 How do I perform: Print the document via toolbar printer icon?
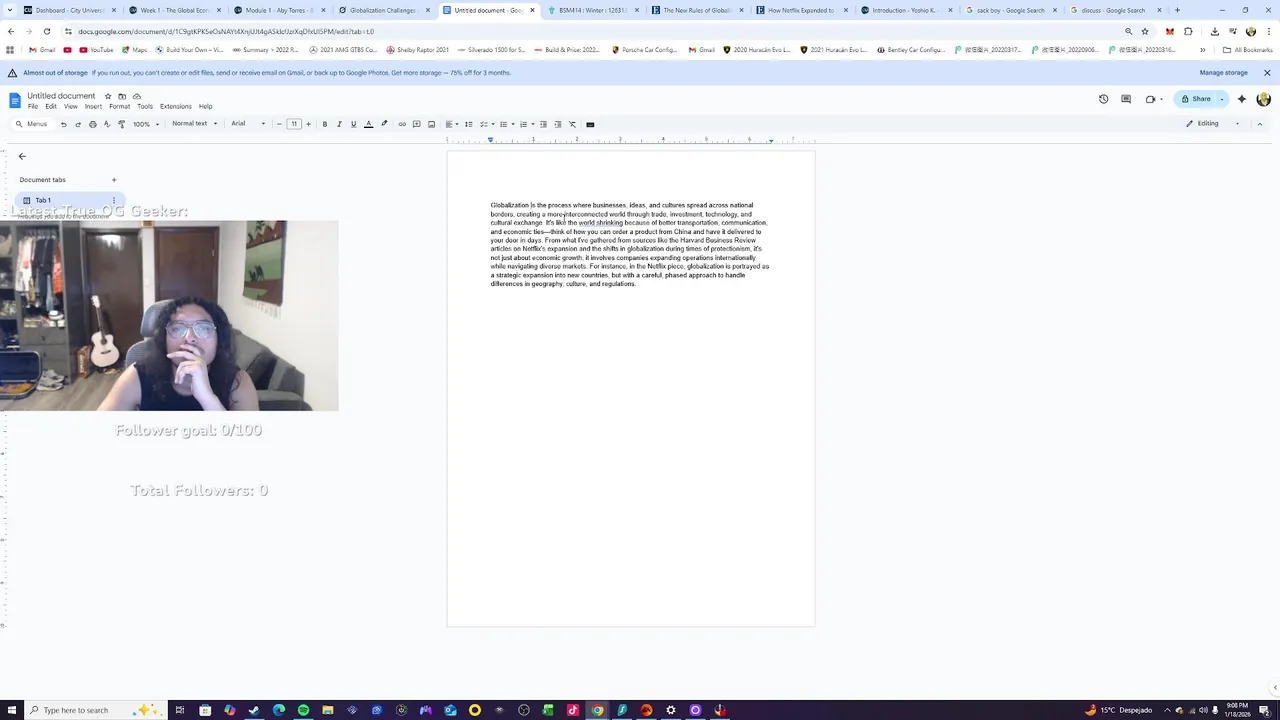[x=93, y=124]
